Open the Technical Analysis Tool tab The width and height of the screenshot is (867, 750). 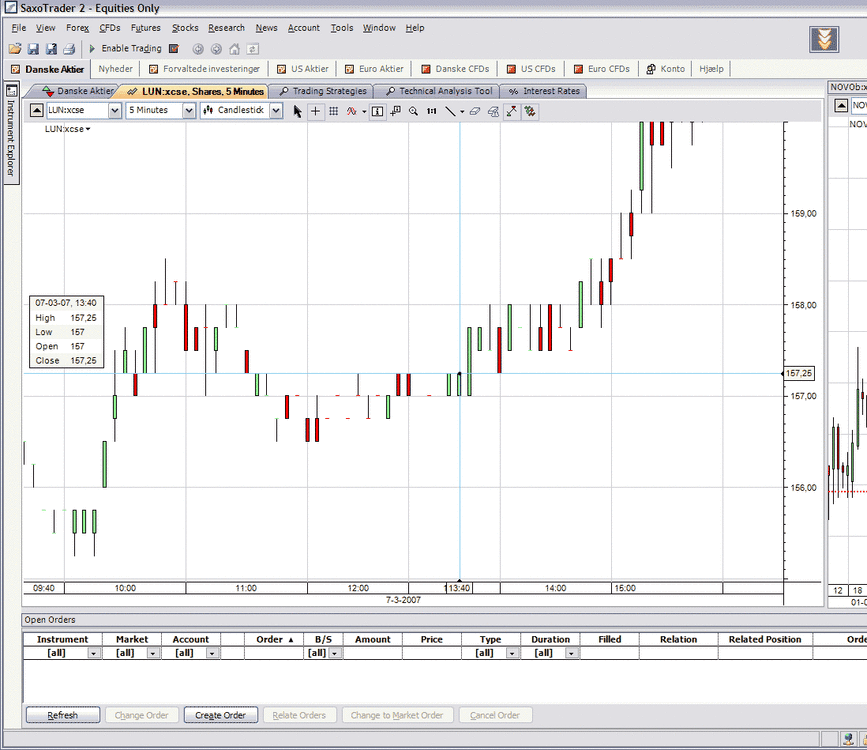[x=439, y=91]
